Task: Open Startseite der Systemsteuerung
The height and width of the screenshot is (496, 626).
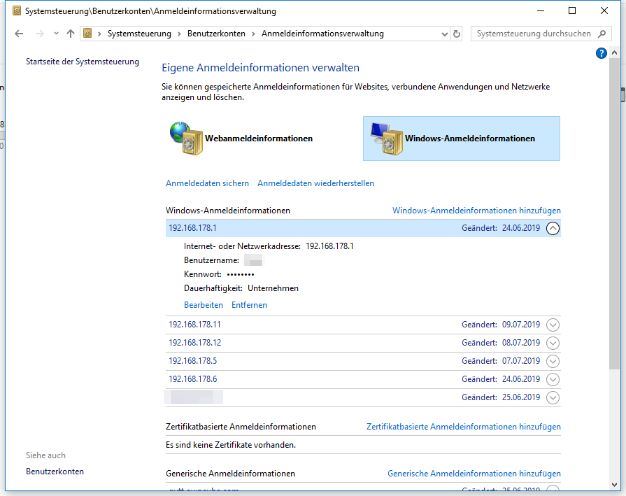Action: (x=82, y=62)
